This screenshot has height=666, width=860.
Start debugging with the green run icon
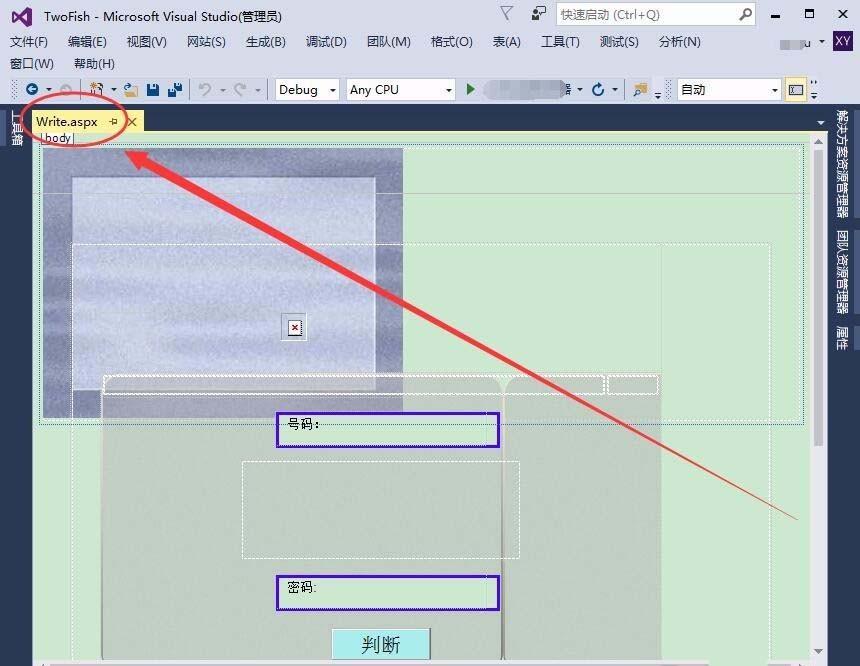[x=470, y=90]
